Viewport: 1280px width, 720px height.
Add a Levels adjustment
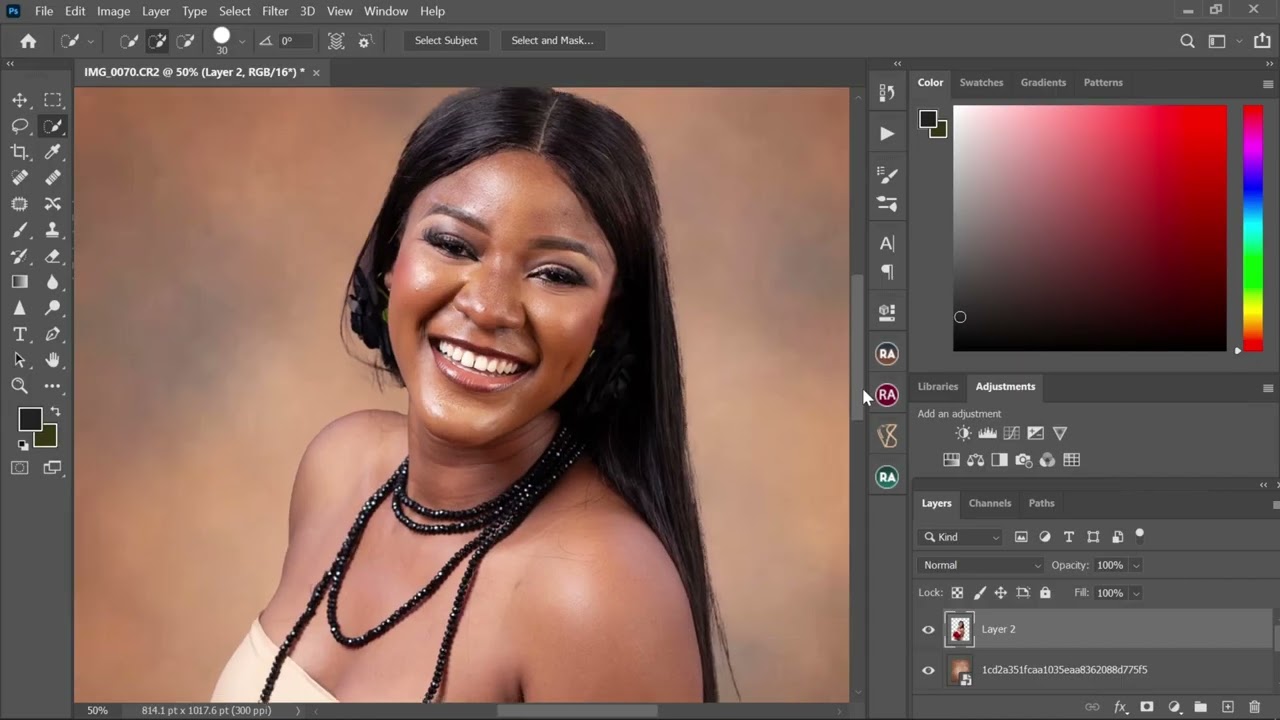987,433
